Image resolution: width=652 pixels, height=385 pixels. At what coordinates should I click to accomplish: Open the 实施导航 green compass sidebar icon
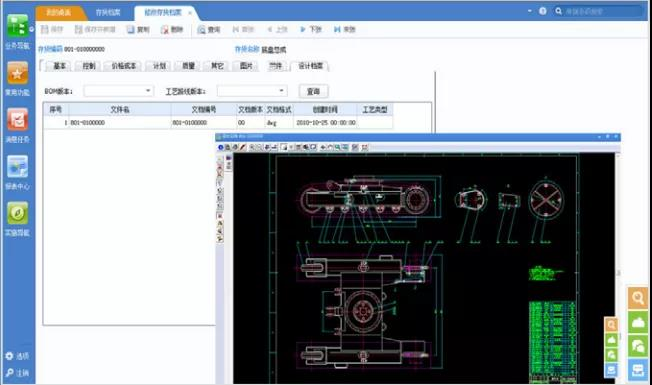tap(17, 213)
